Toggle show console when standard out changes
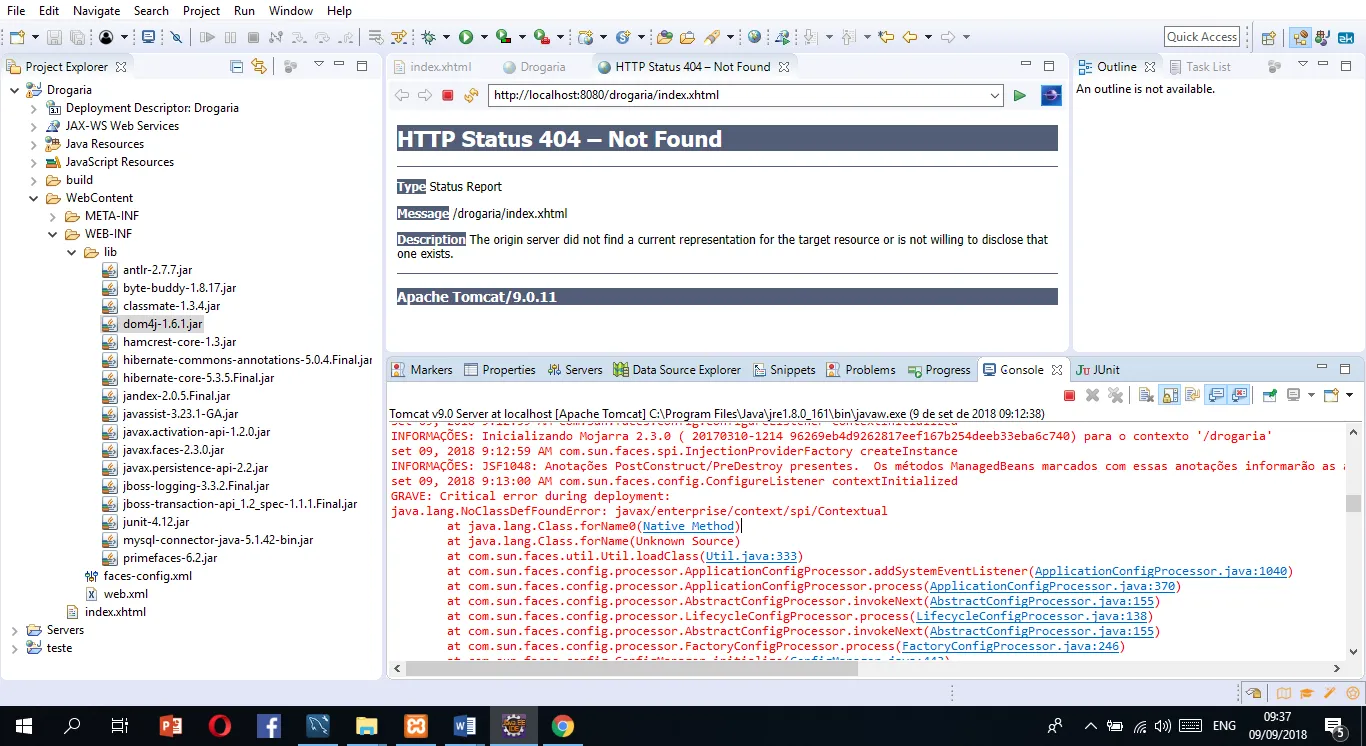 pyautogui.click(x=1216, y=395)
